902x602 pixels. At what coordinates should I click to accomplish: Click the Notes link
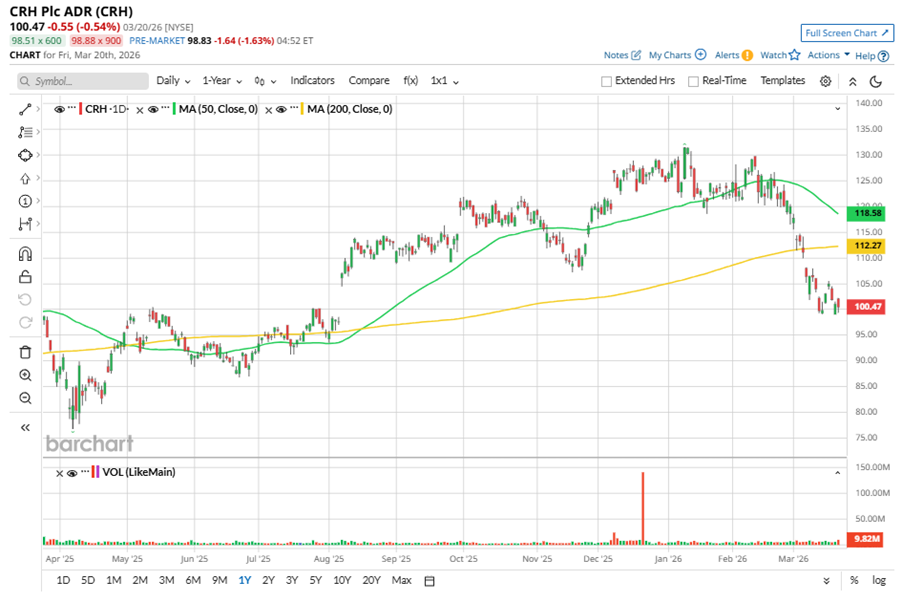[x=616, y=55]
